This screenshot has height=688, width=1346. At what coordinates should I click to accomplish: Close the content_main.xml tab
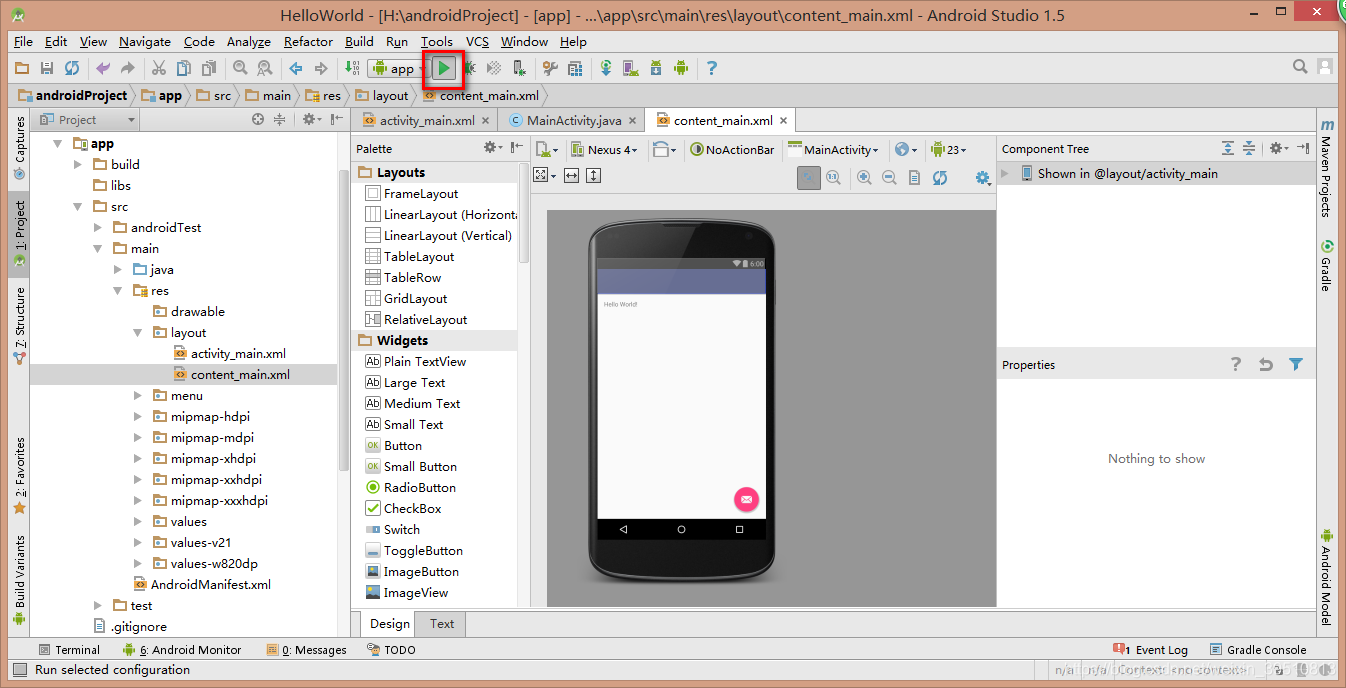click(x=784, y=120)
